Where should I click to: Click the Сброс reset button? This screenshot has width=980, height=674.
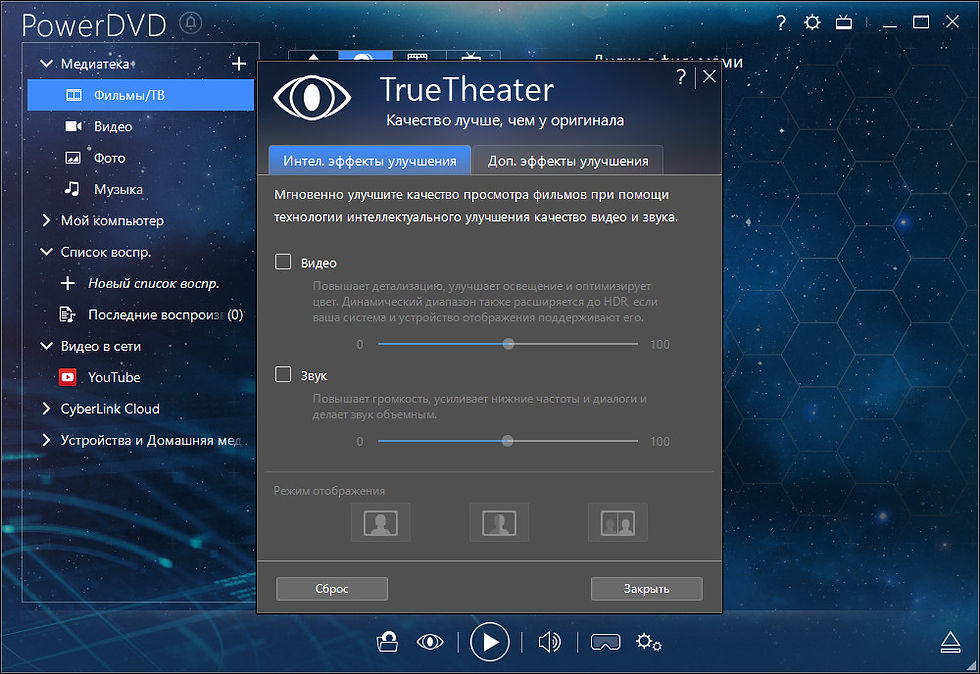tap(332, 588)
